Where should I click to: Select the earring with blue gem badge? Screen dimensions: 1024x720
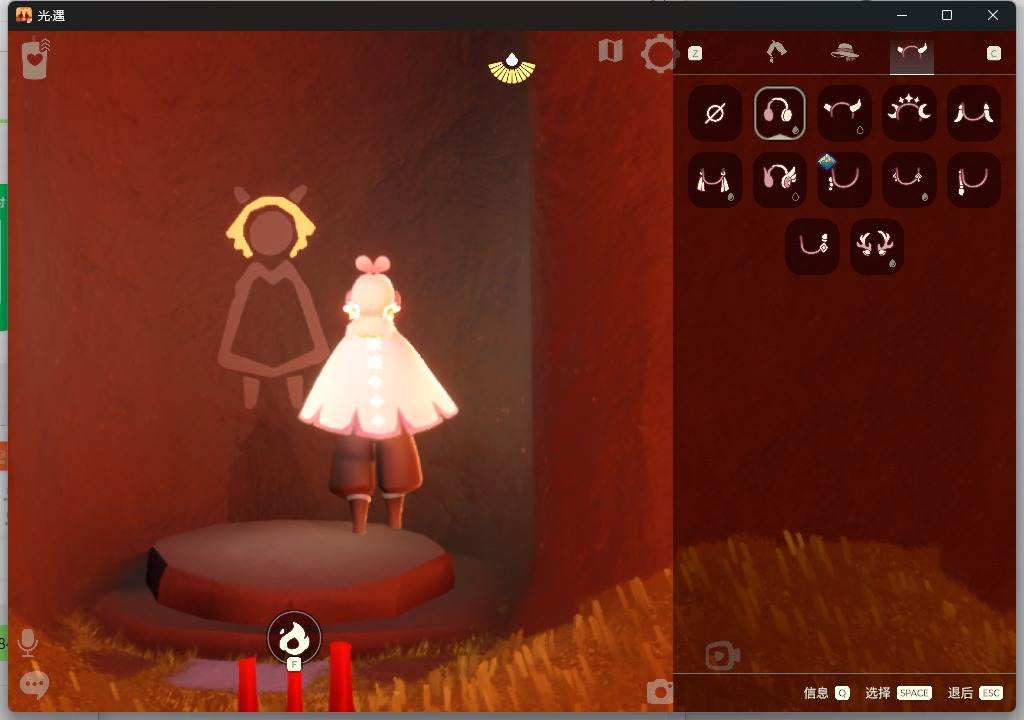844,180
